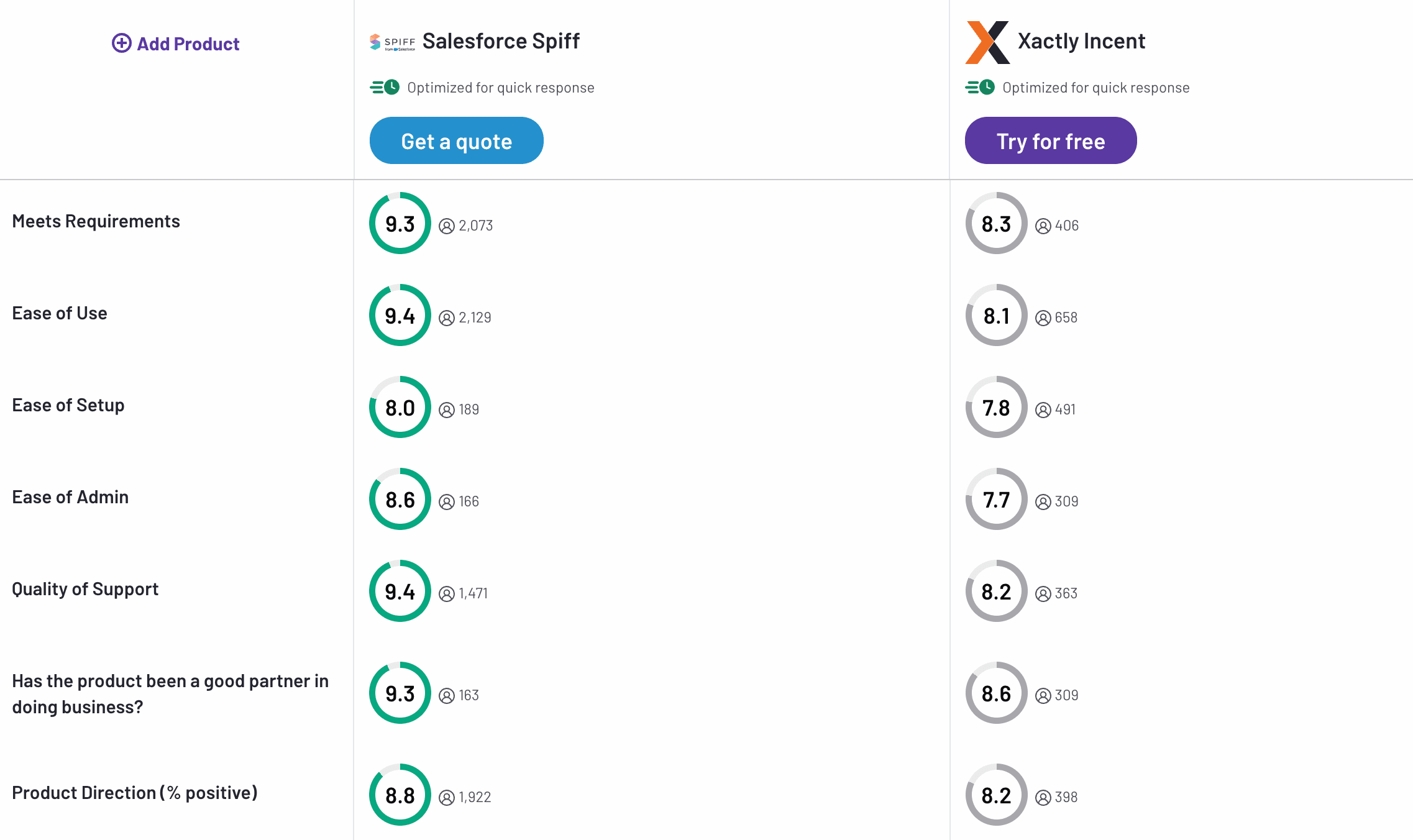The image size is (1413, 840).
Task: Click the Try for free button for Xactly Incent
Action: (1051, 140)
